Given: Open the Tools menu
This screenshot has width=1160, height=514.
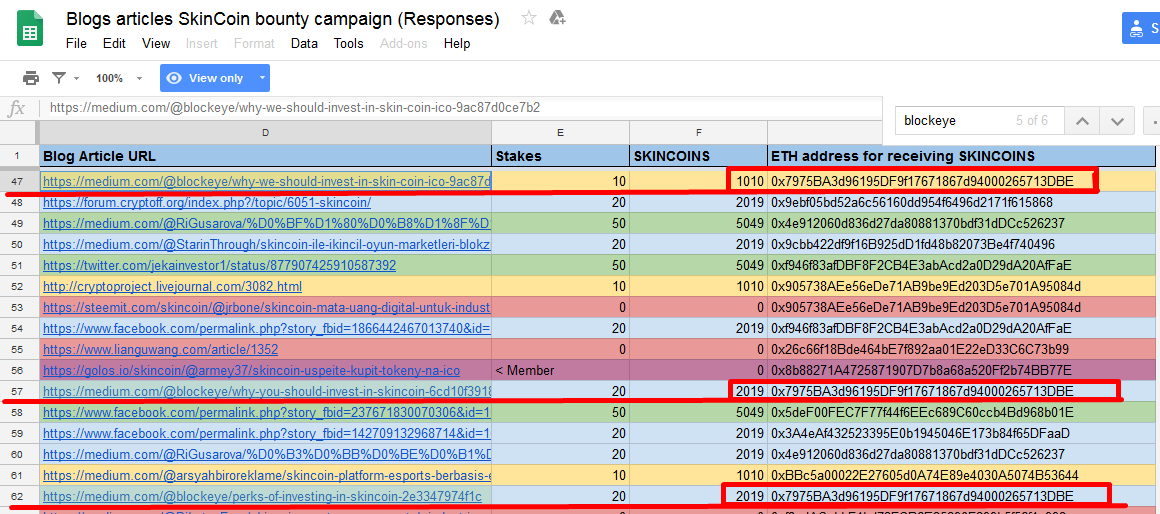Looking at the screenshot, I should pos(348,44).
